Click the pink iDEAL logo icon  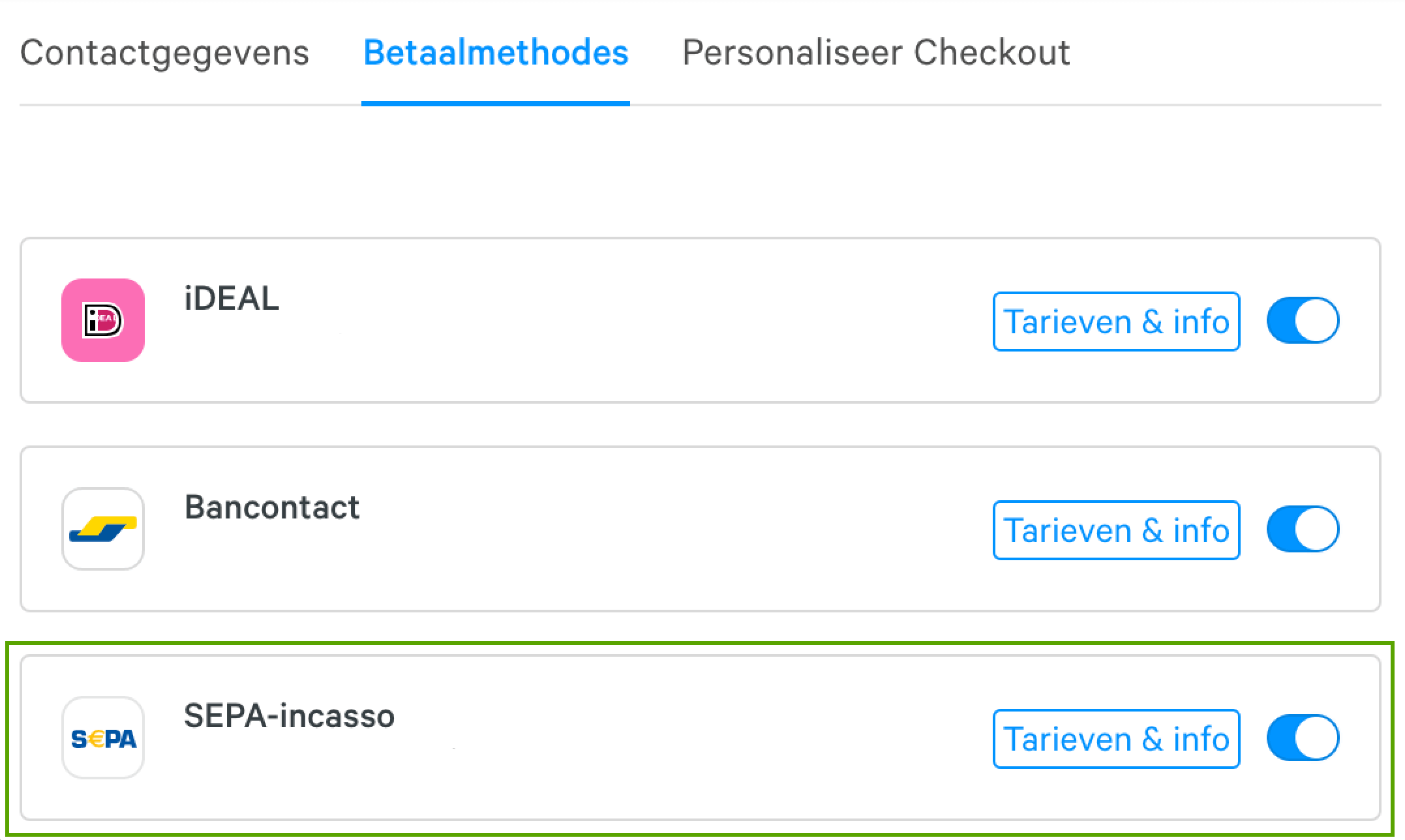point(103,320)
